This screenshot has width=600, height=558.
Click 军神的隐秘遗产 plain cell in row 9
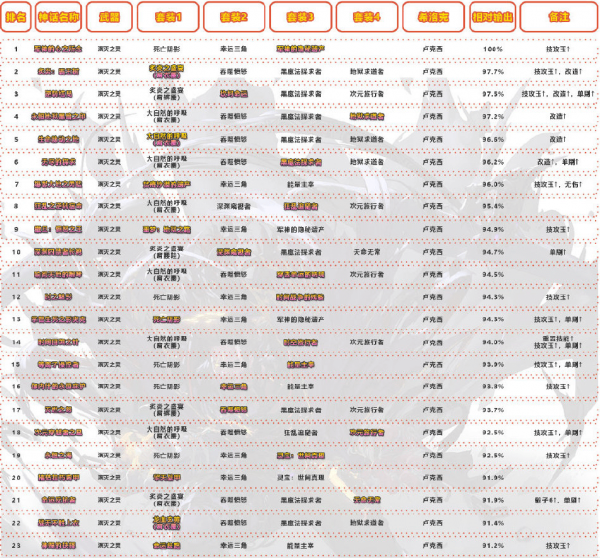click(x=300, y=229)
